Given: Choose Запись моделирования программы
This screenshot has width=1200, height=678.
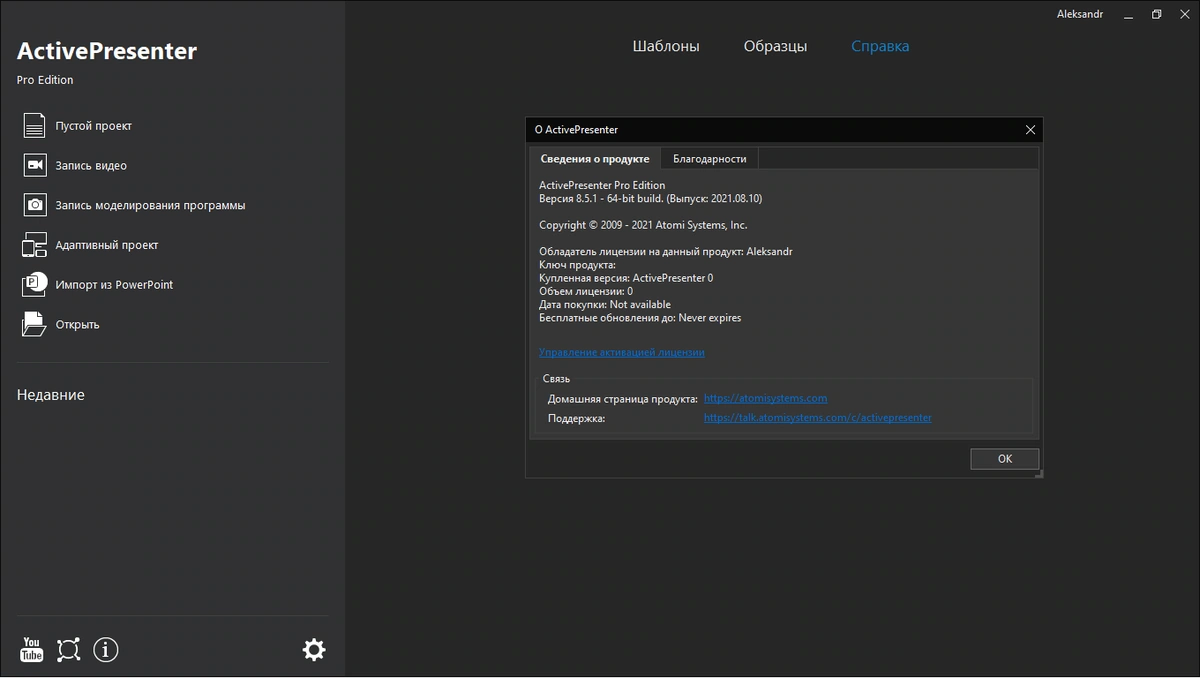Looking at the screenshot, I should pyautogui.click(x=150, y=205).
